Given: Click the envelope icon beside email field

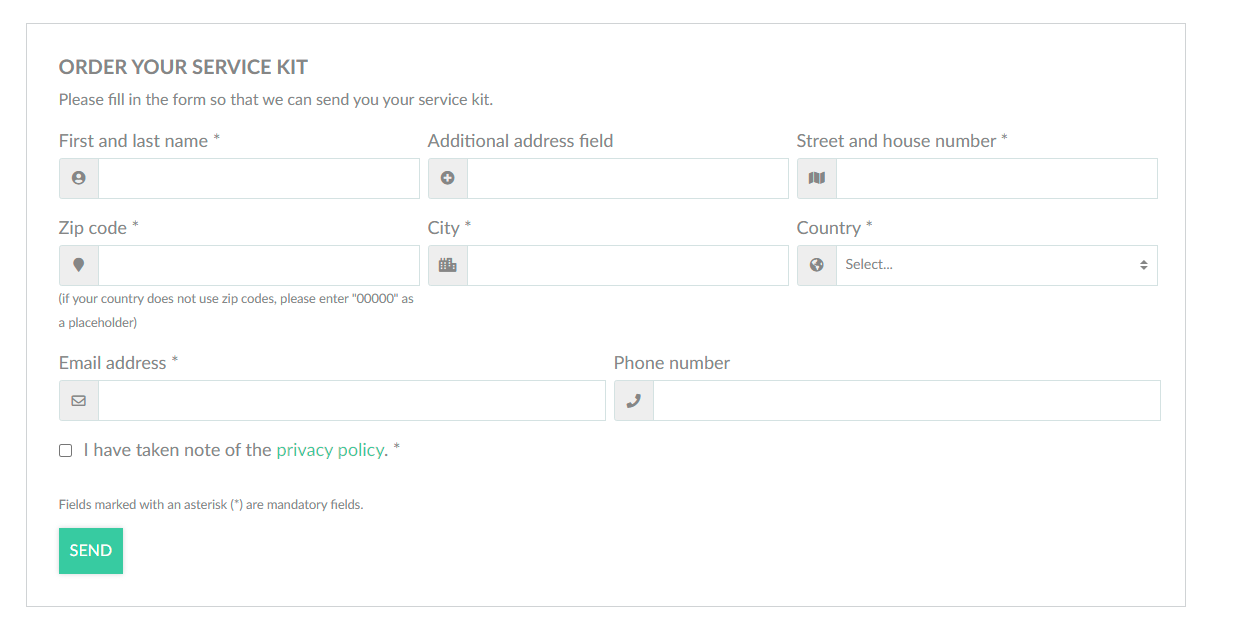Looking at the screenshot, I should pos(79,400).
